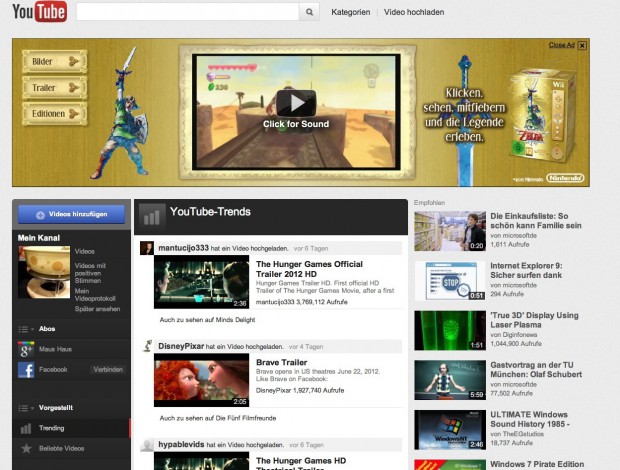Open Internet Explorer 9 video thumbnail
Screen dimensions: 620x470
pyautogui.click(x=450, y=281)
